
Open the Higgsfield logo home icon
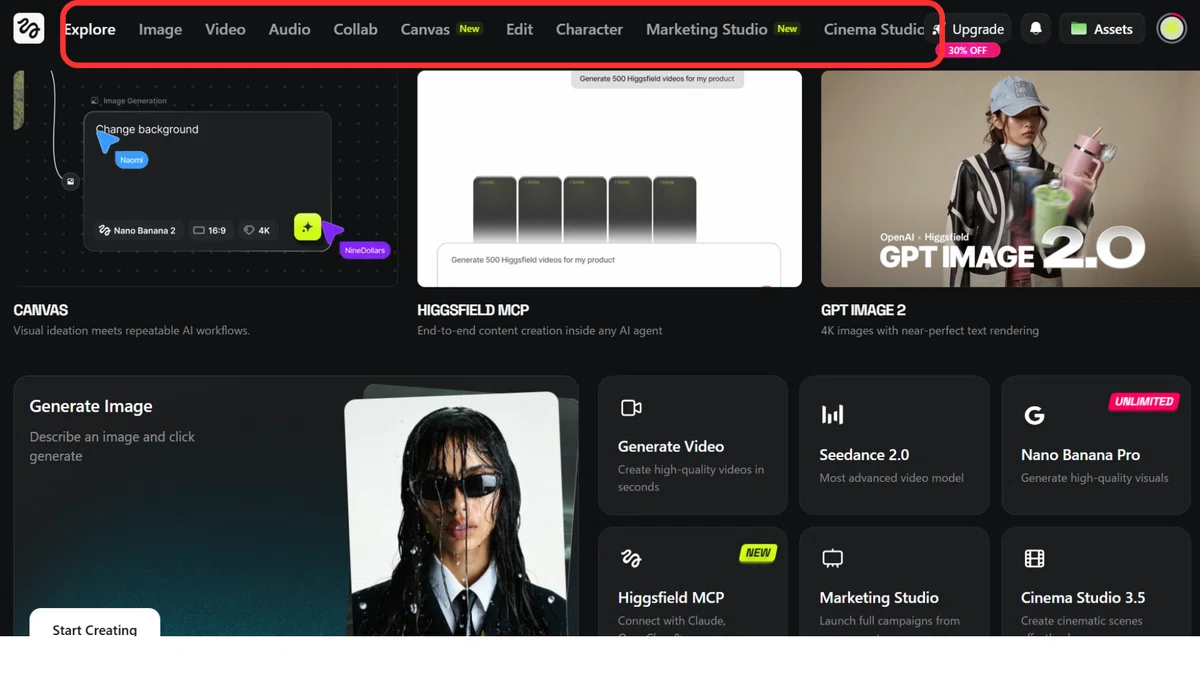click(x=29, y=29)
